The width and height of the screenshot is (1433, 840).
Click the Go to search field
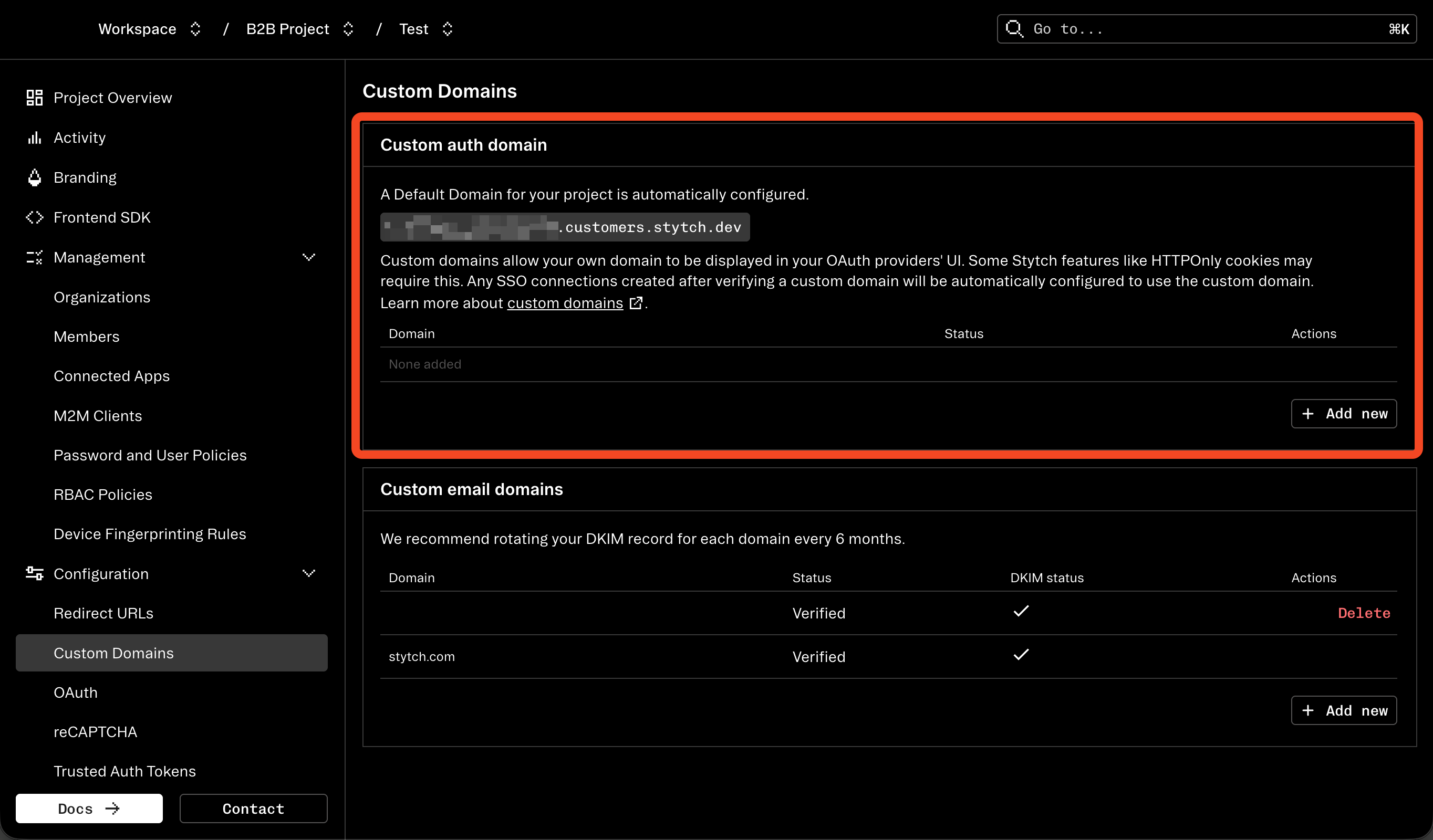point(1194,28)
